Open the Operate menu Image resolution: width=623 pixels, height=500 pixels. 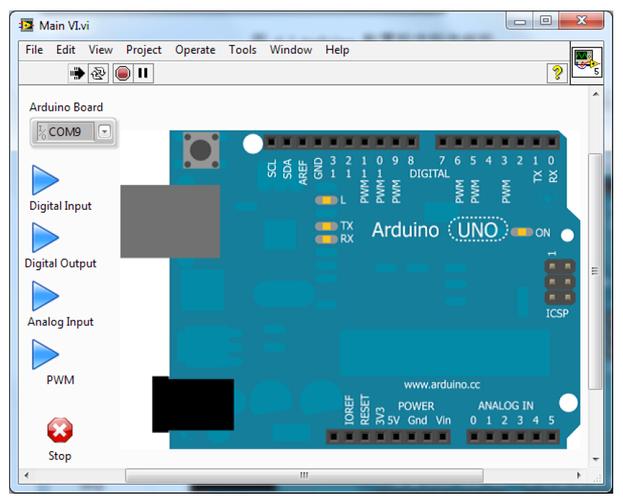pyautogui.click(x=195, y=50)
